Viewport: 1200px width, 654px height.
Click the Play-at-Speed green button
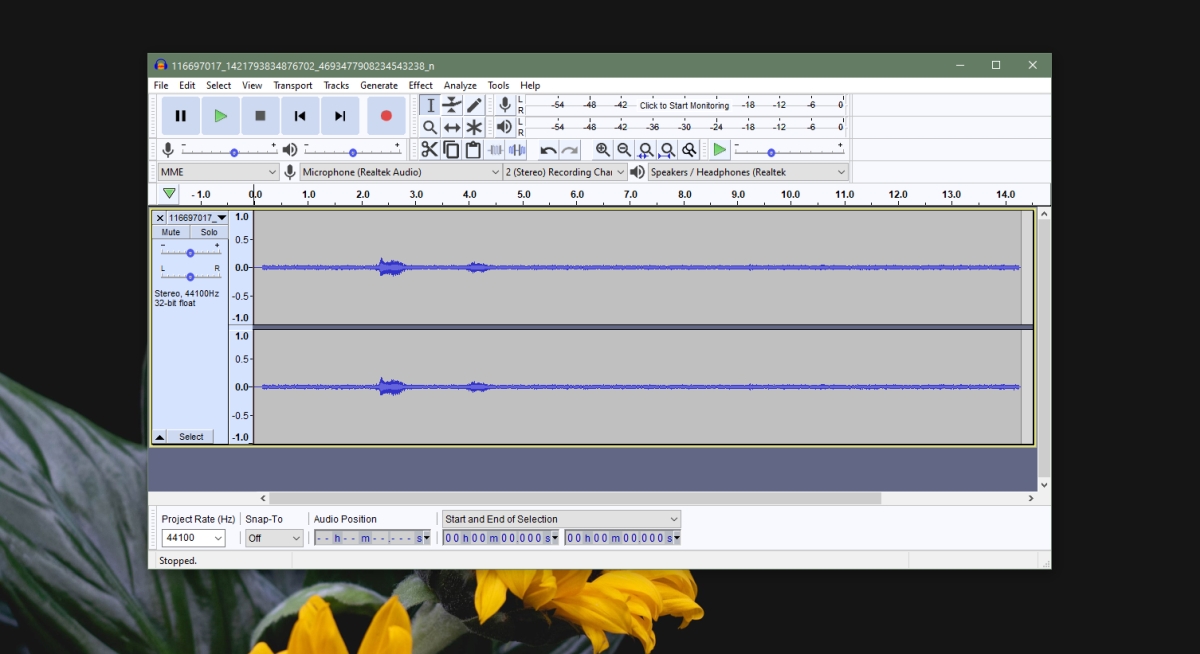pos(719,150)
